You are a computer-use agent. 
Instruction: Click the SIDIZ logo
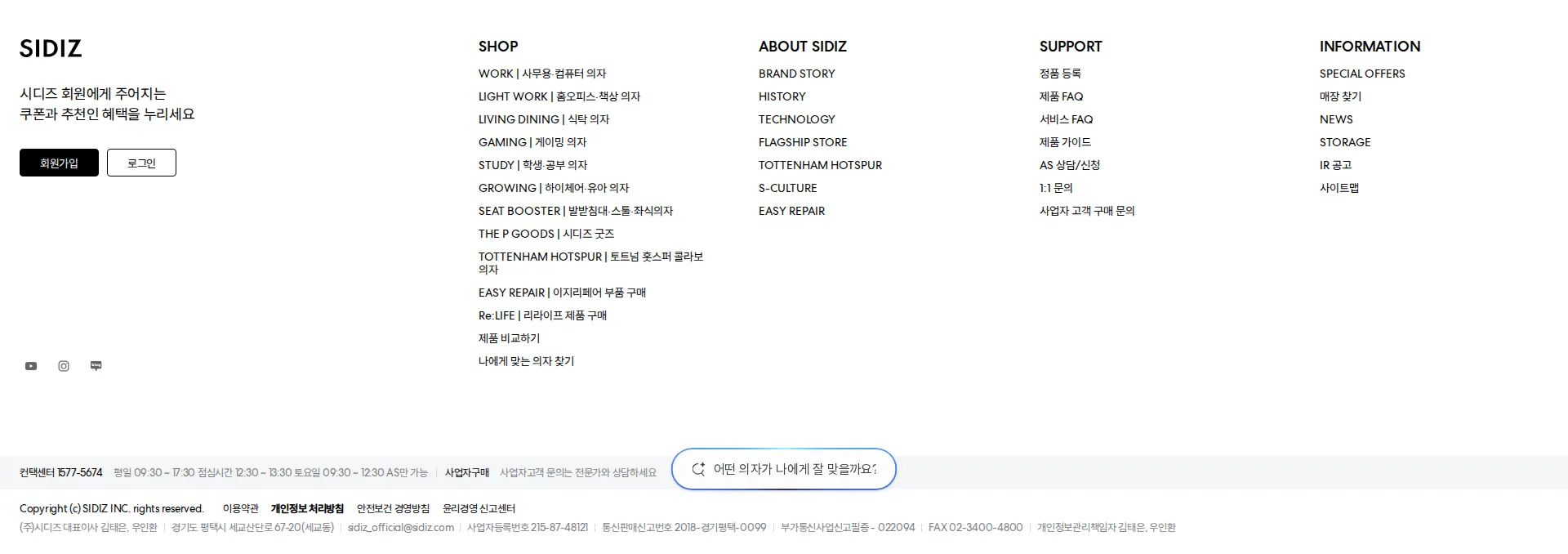[51, 48]
